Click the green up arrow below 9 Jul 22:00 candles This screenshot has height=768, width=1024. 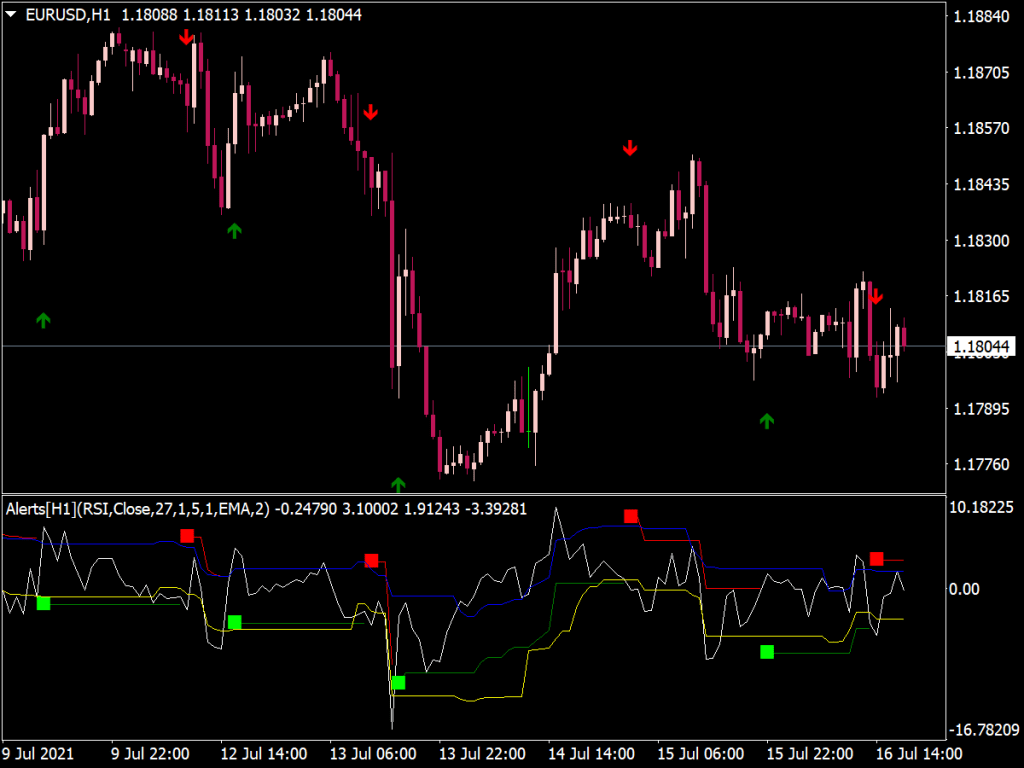pos(233,232)
